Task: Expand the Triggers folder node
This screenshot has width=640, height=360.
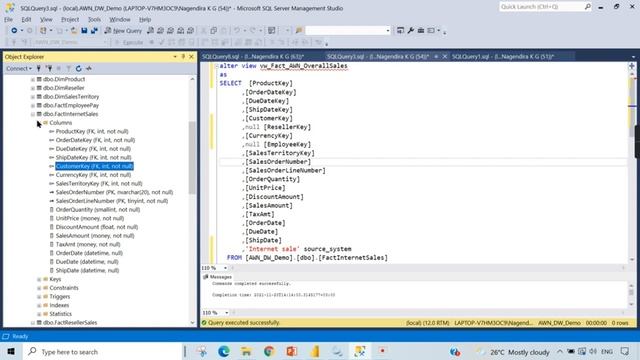Action: click(x=39, y=296)
